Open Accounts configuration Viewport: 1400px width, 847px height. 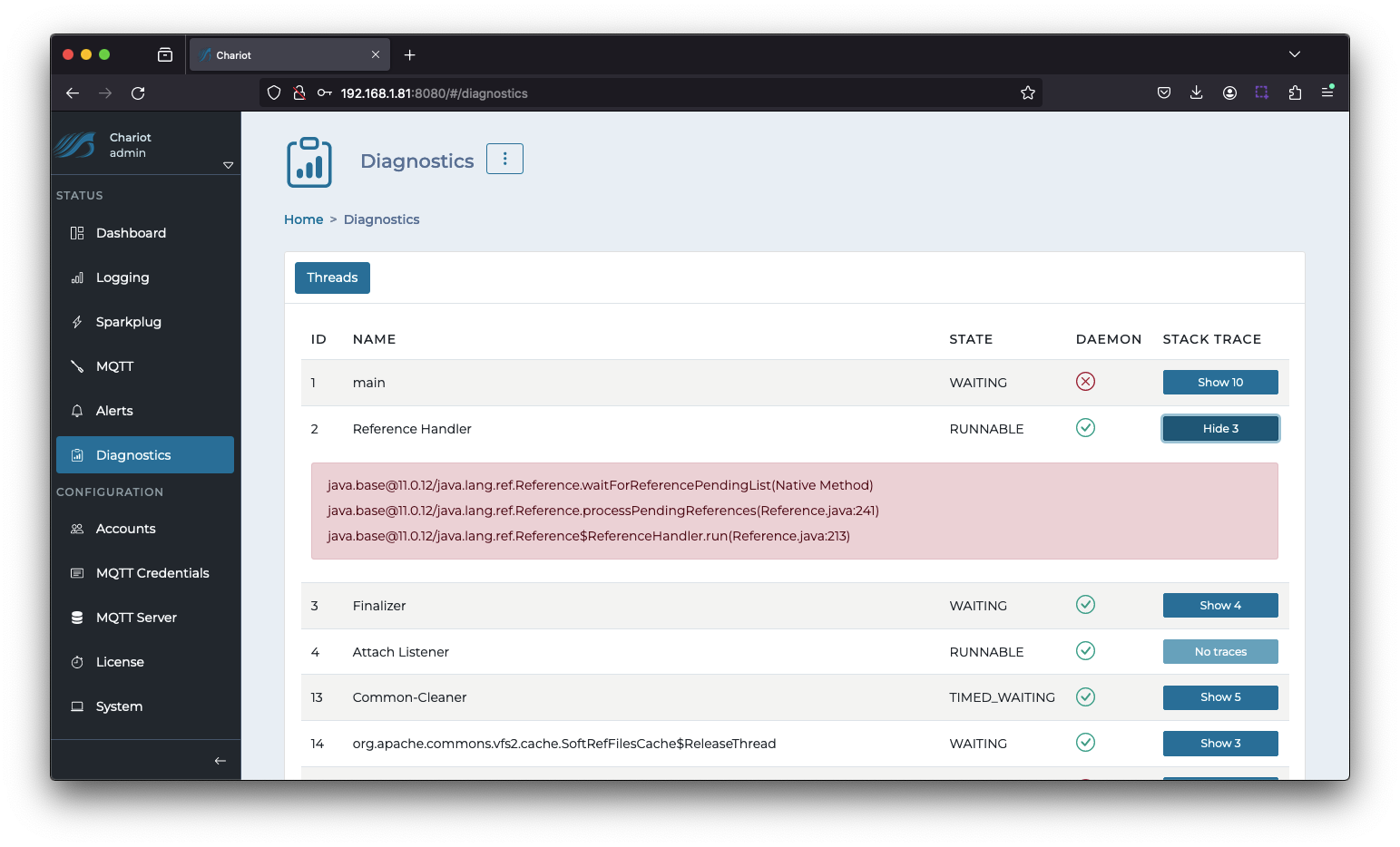(145, 529)
